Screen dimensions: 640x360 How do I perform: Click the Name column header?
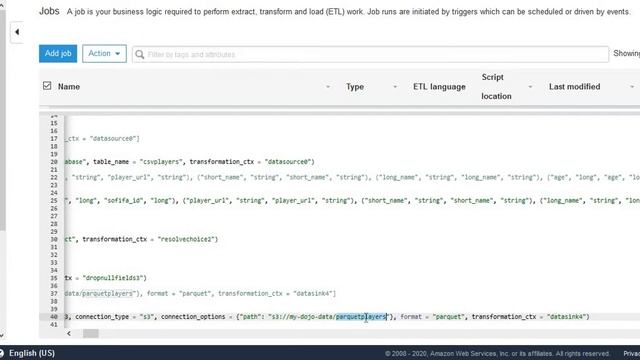click(69, 87)
